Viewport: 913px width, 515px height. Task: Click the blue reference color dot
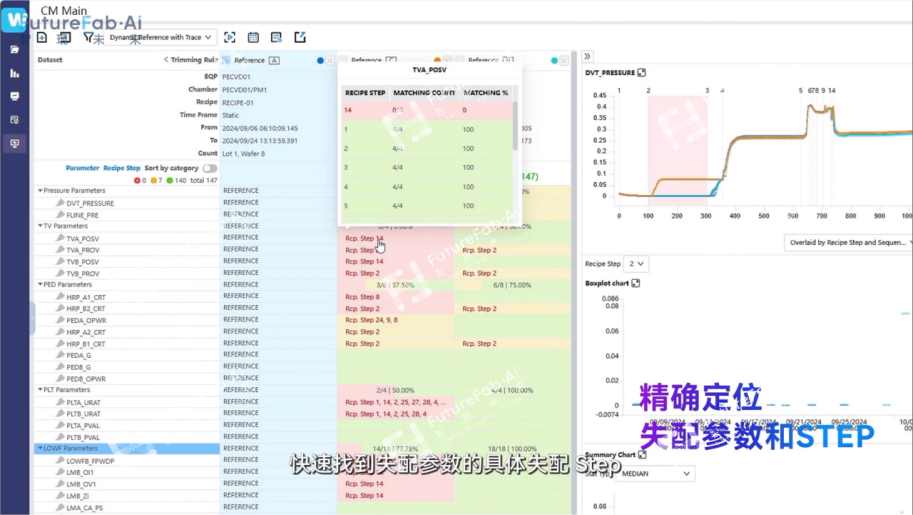[x=320, y=61]
